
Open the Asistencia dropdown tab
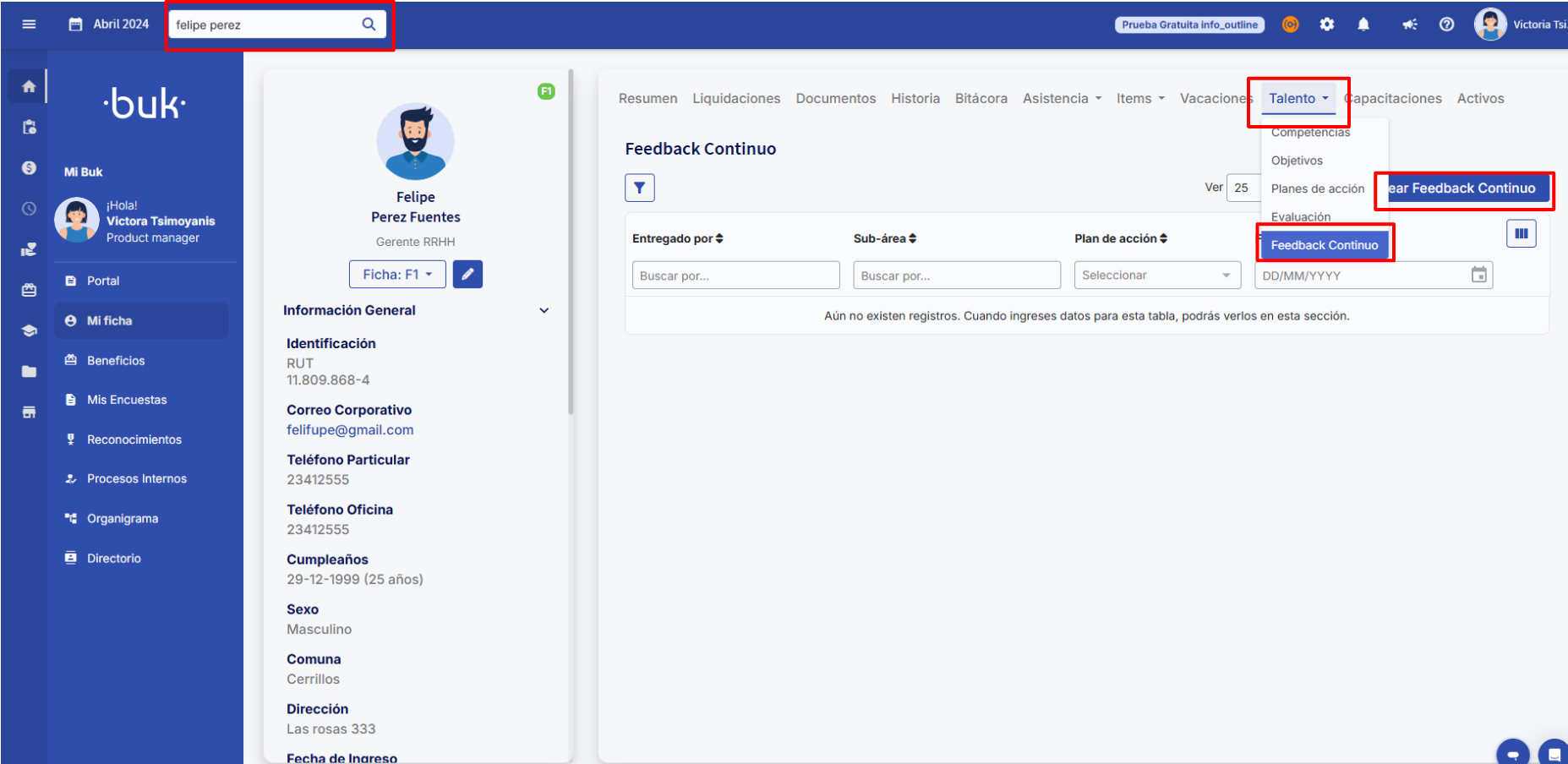pos(1063,98)
